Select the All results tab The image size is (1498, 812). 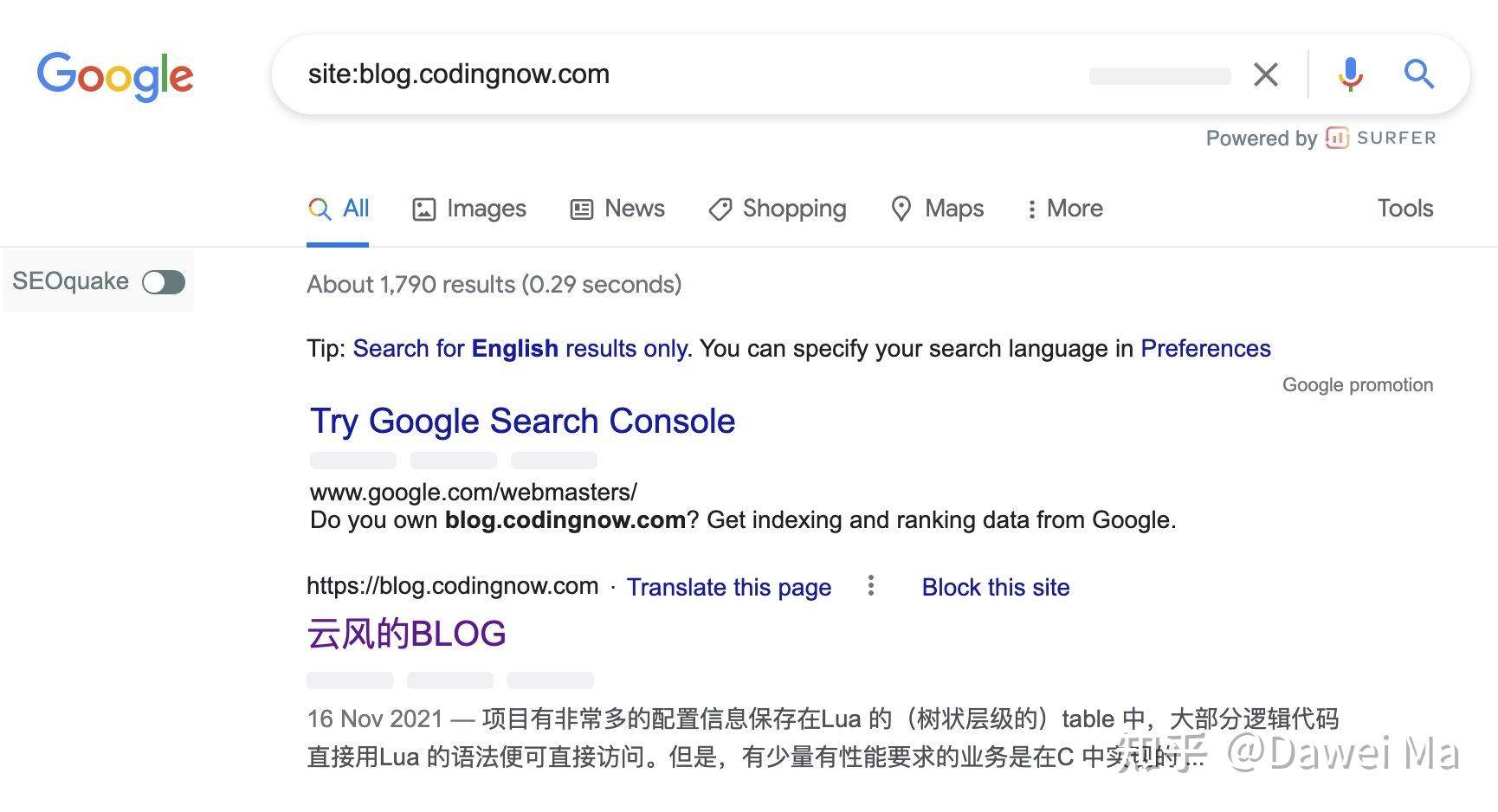pyautogui.click(x=339, y=209)
